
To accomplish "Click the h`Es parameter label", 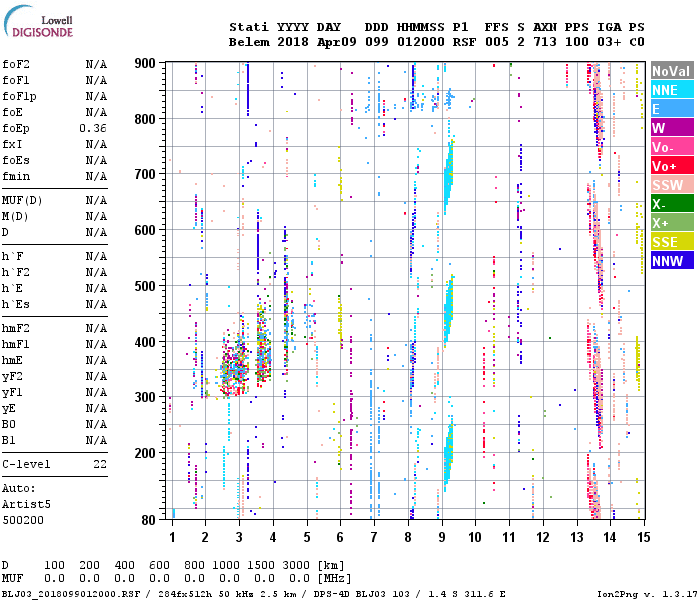I will pyautogui.click(x=16, y=304).
